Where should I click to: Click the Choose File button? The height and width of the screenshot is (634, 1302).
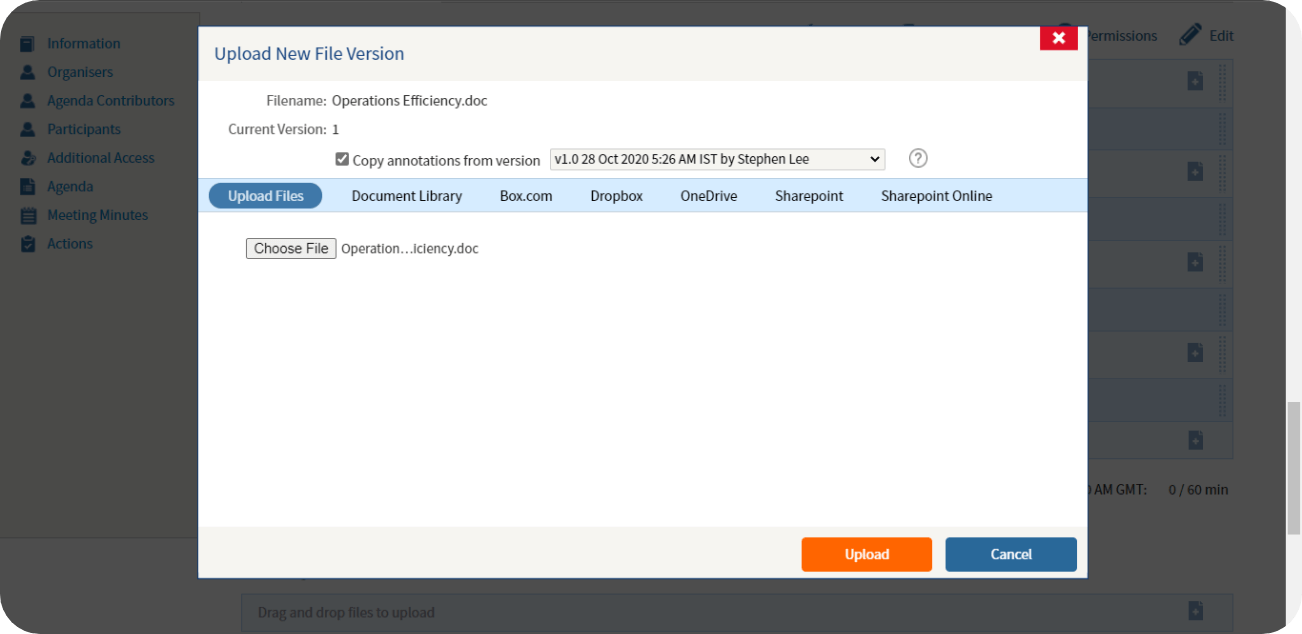tap(291, 249)
